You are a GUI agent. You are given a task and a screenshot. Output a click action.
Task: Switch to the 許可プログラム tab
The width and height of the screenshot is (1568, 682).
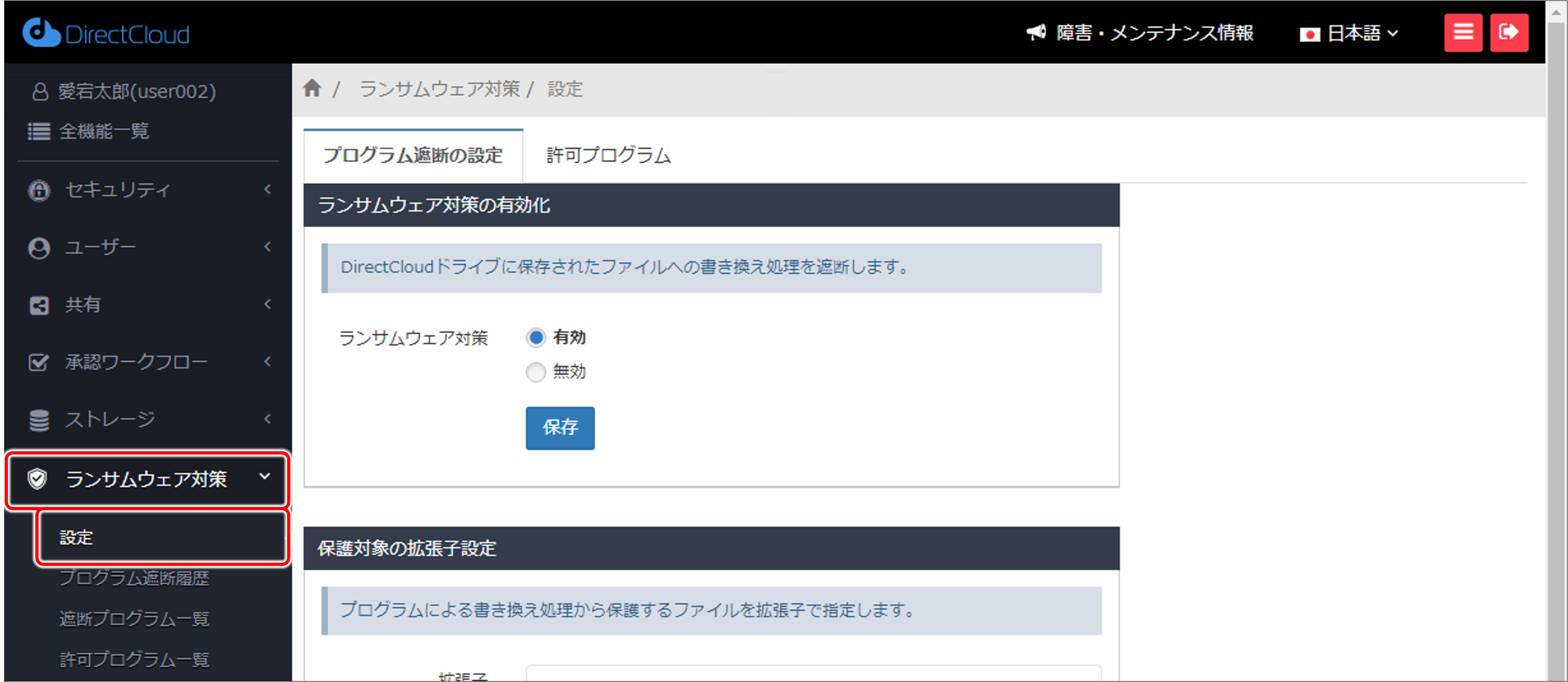pyautogui.click(x=609, y=155)
